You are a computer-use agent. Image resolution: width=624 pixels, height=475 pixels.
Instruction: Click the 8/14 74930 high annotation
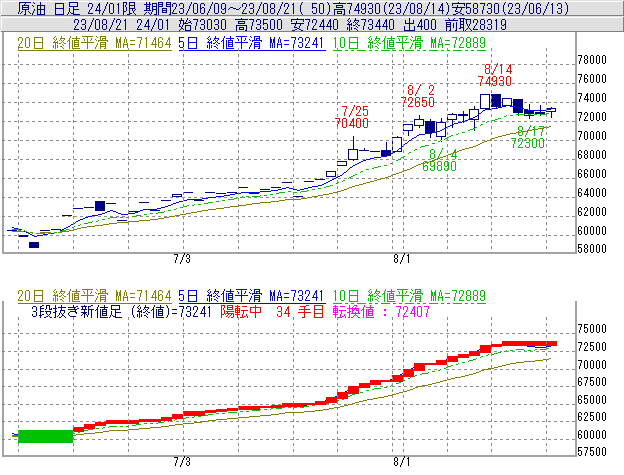pos(495,75)
